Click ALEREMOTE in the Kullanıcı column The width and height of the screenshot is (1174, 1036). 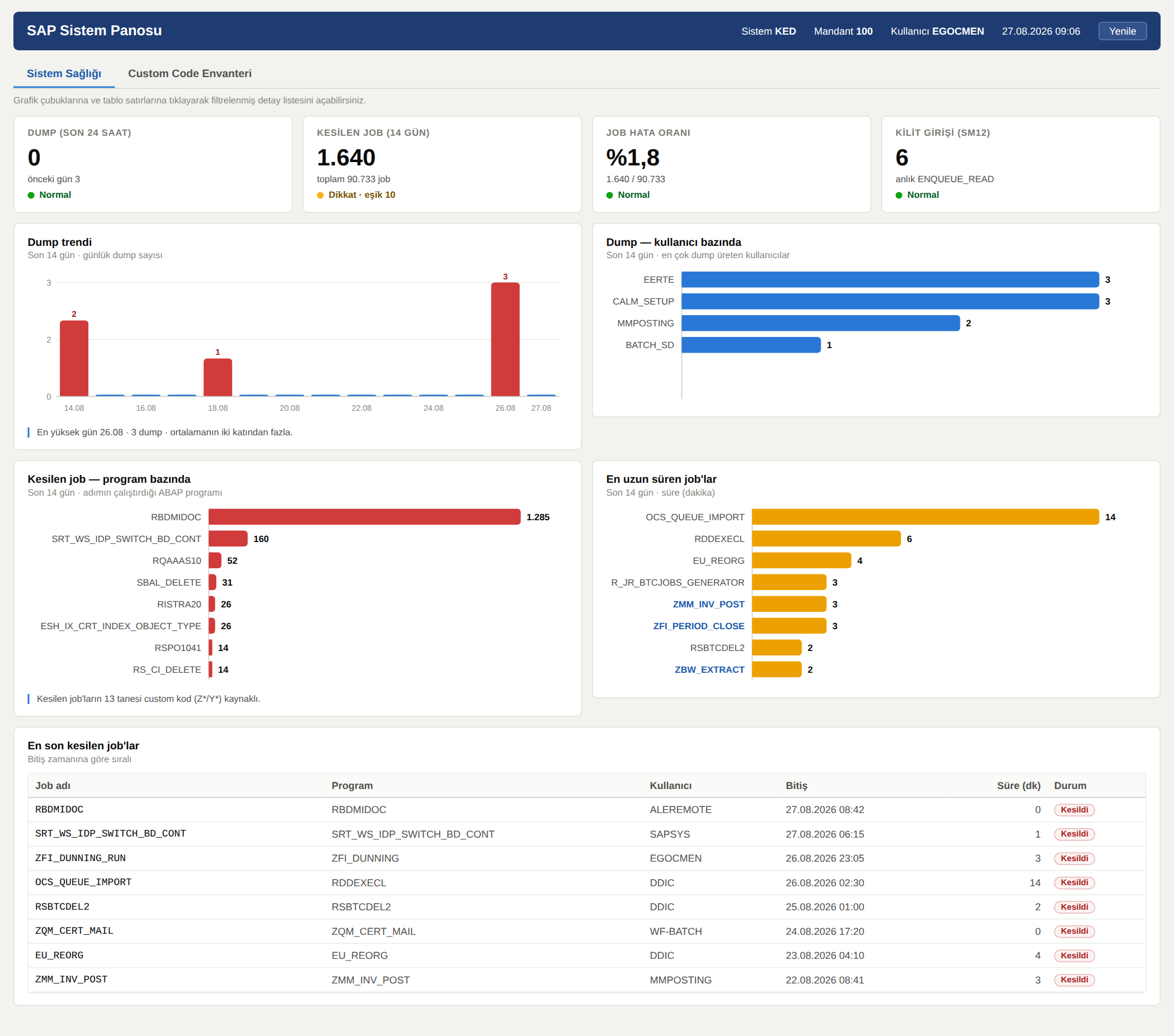680,809
